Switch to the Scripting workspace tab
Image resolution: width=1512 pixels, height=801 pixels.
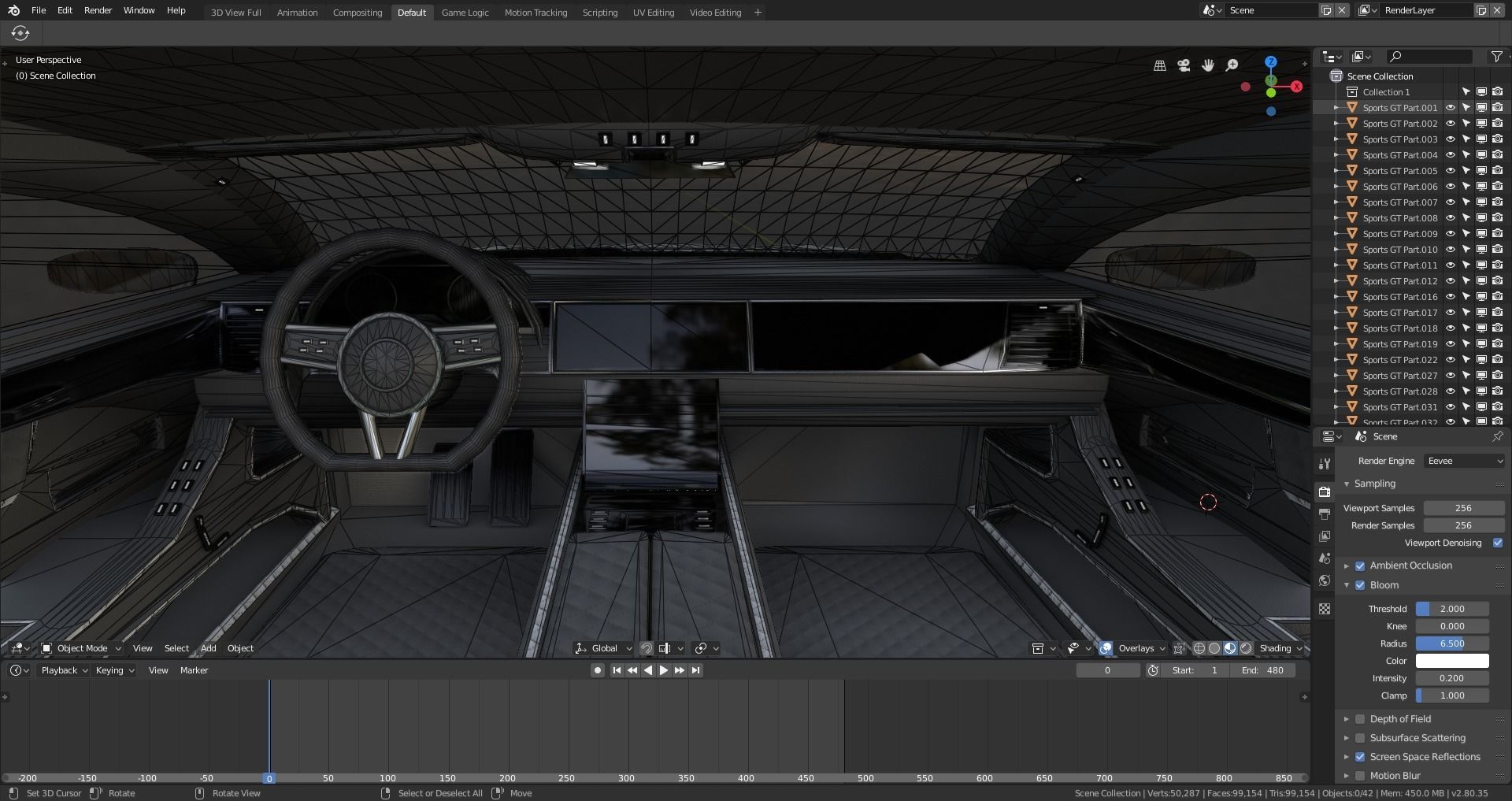[x=600, y=13]
